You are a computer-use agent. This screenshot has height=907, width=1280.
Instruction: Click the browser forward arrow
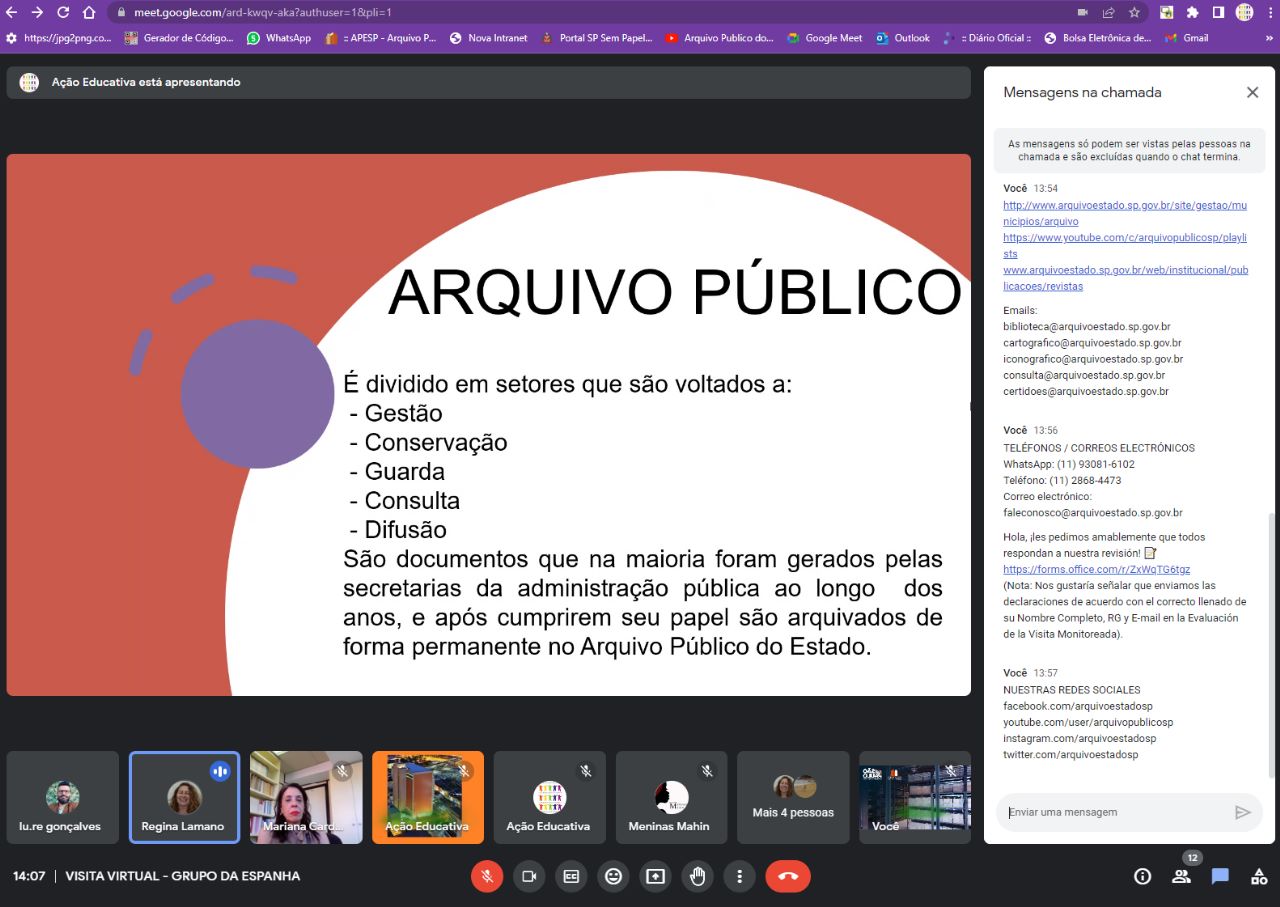37,13
